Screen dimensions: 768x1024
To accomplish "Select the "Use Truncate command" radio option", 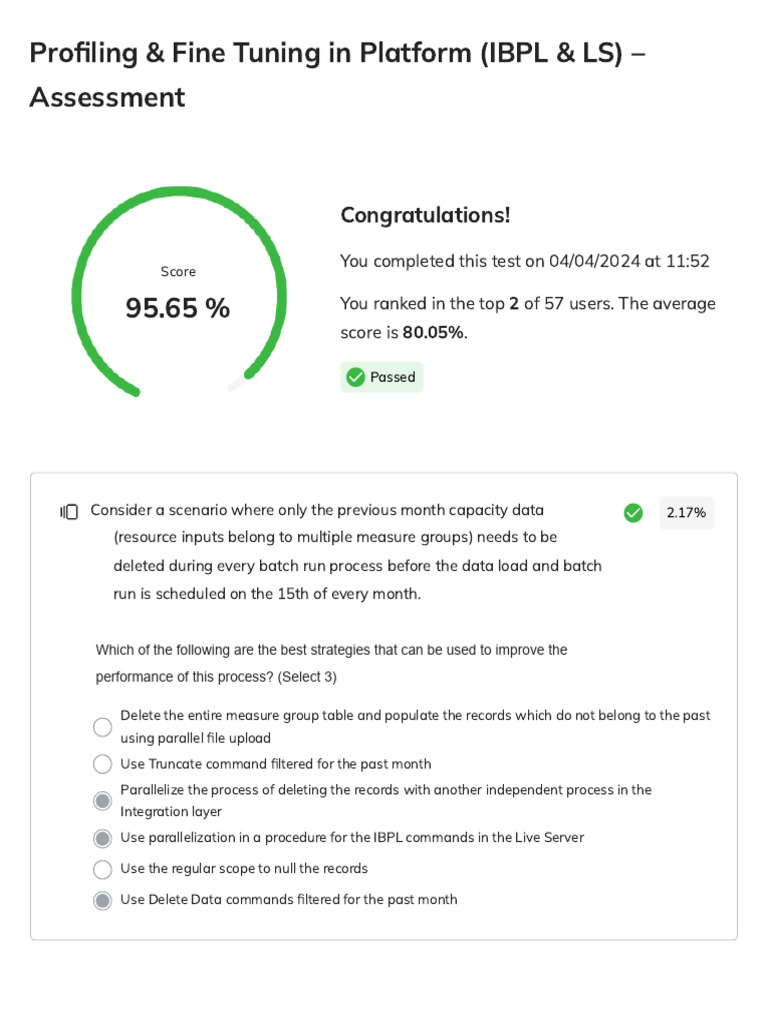I will (102, 764).
